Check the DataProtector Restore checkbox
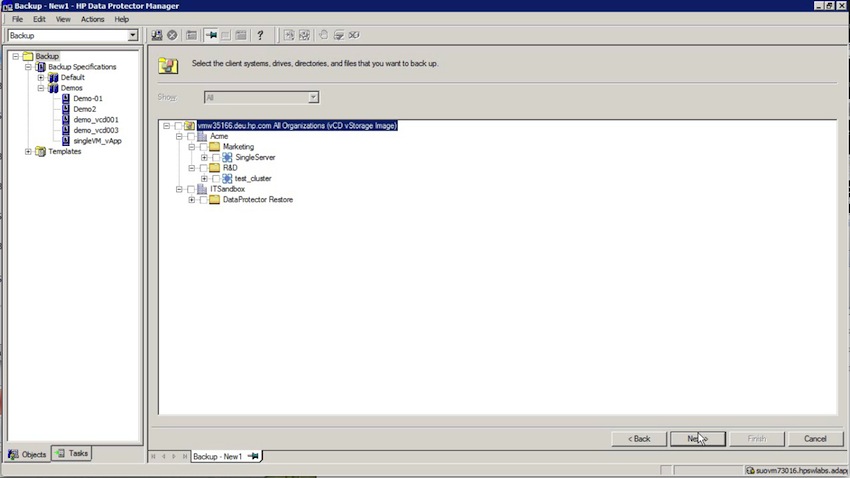 pyautogui.click(x=203, y=199)
